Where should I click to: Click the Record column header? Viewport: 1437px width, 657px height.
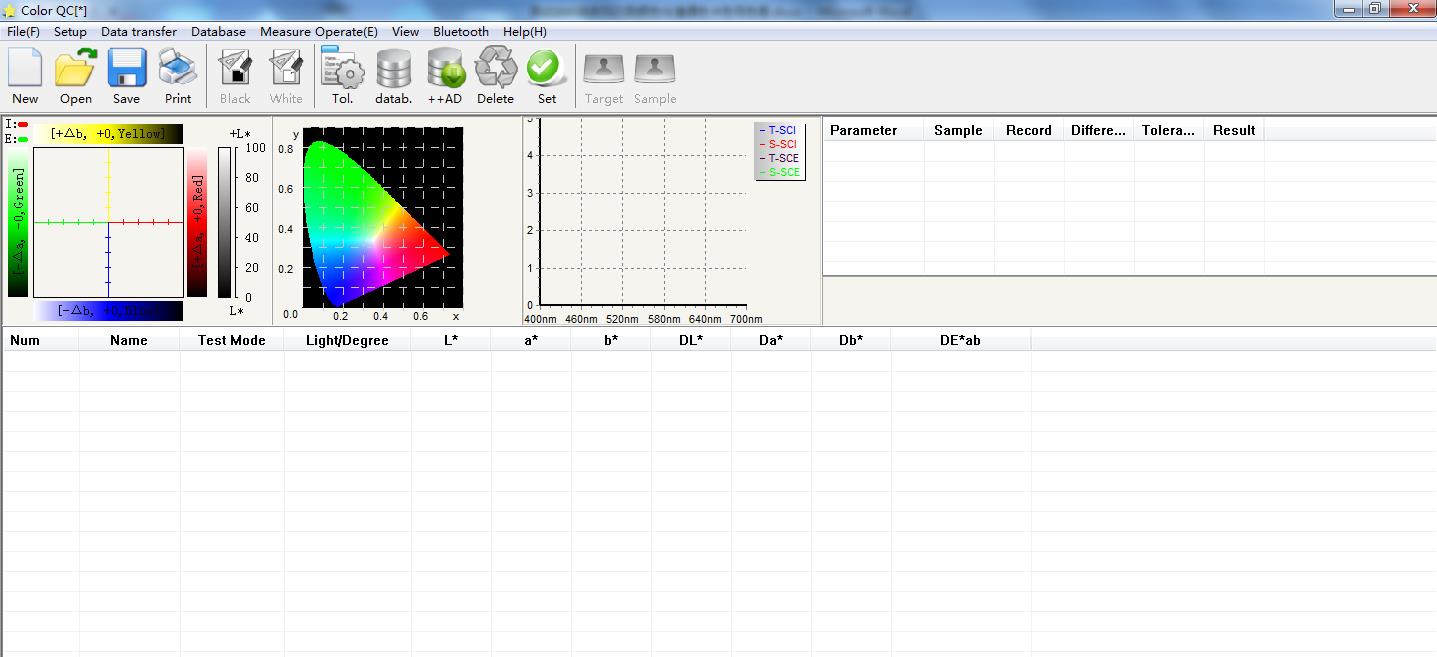tap(1029, 130)
